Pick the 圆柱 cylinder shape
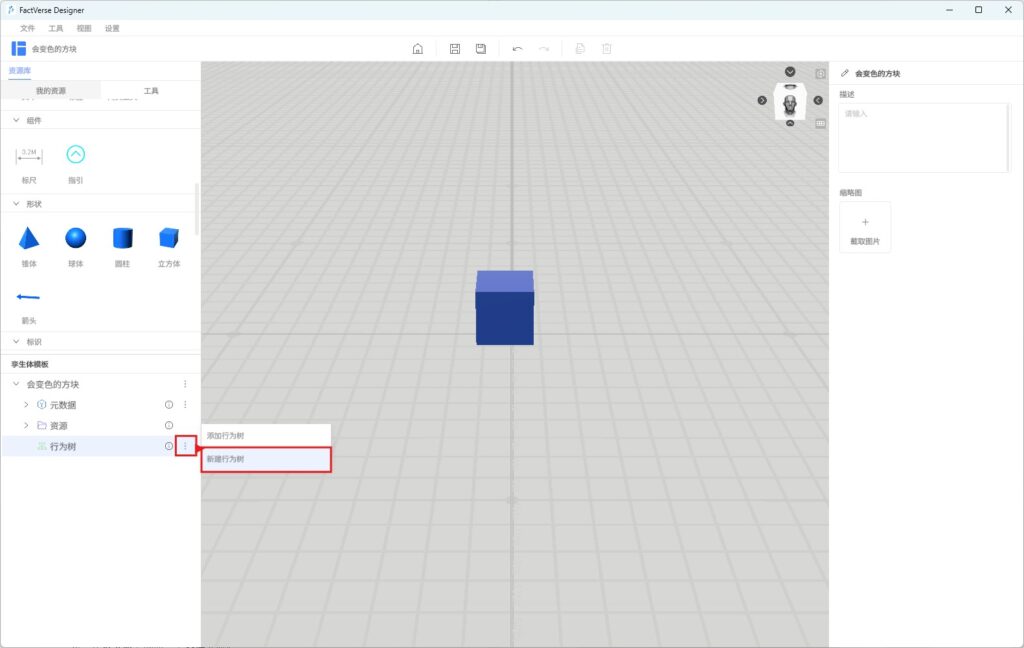Image resolution: width=1024 pixels, height=648 pixels. coord(122,239)
